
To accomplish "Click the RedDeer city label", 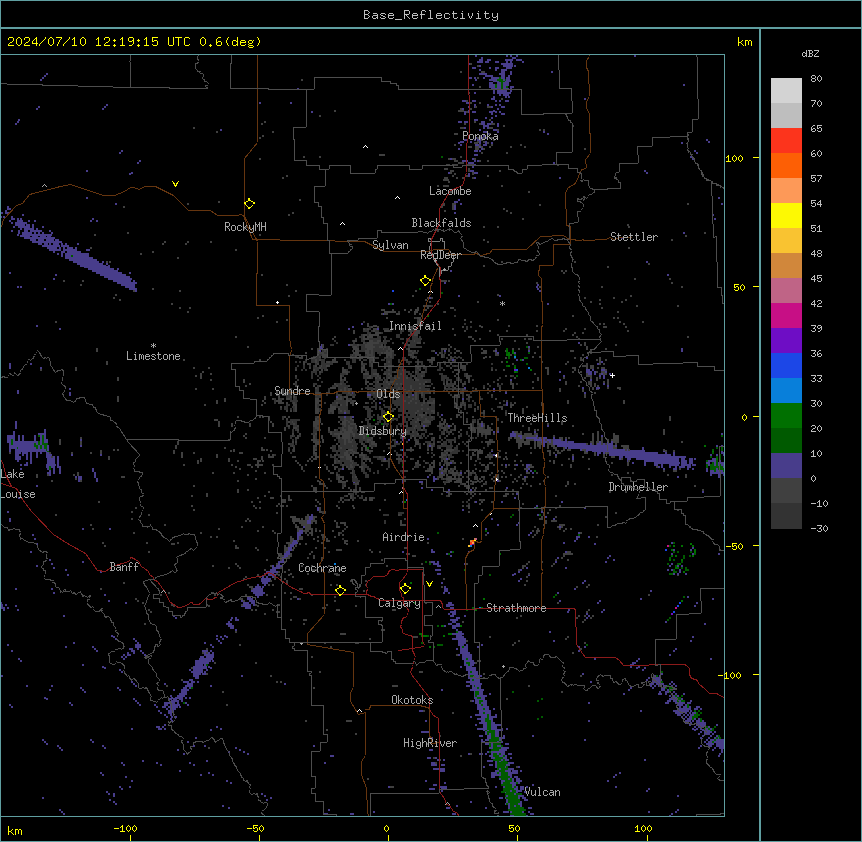I will [440, 255].
